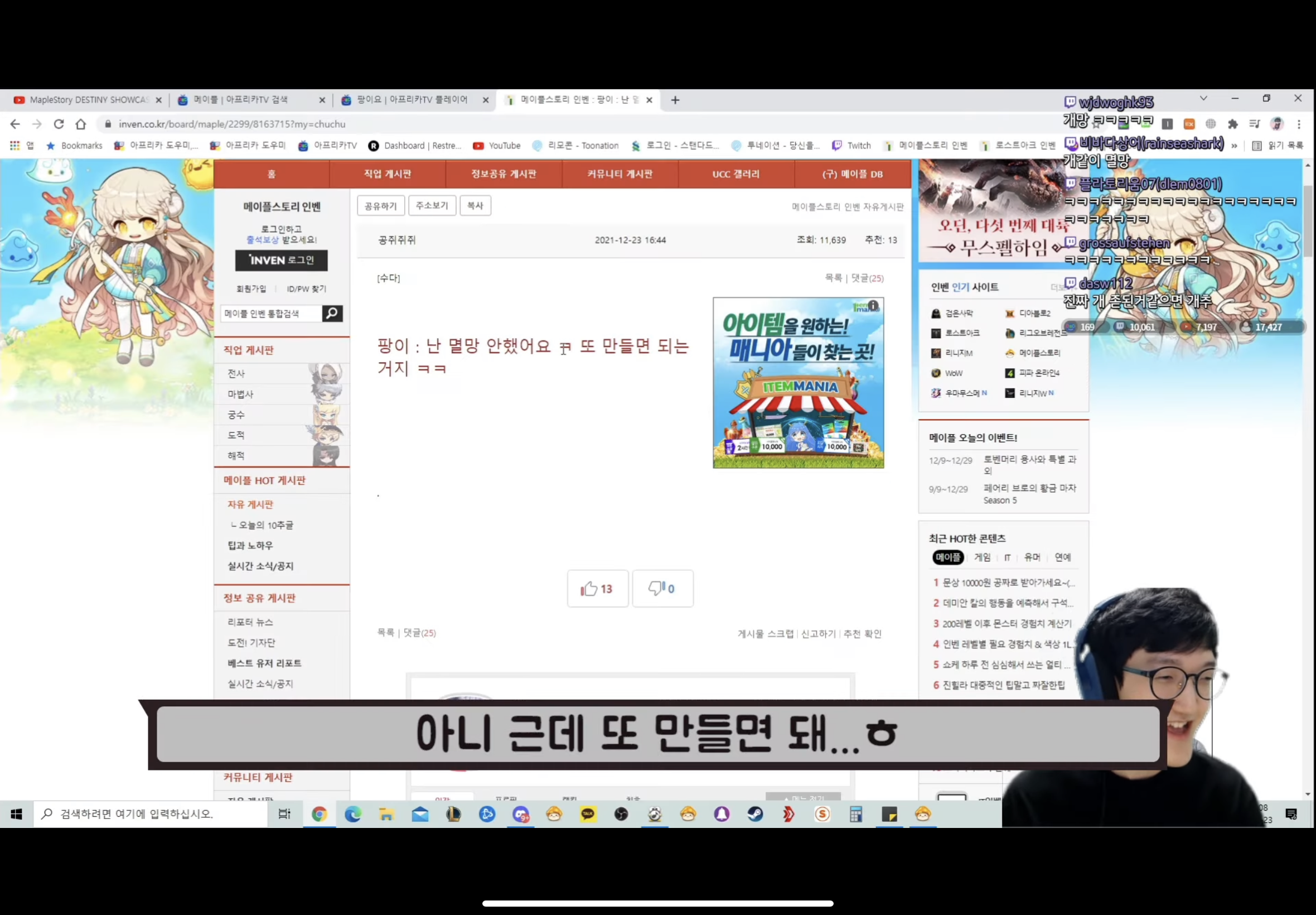The image size is (1316, 915).
Task: Open Chrome's three-dot menu
Action: click(1299, 124)
